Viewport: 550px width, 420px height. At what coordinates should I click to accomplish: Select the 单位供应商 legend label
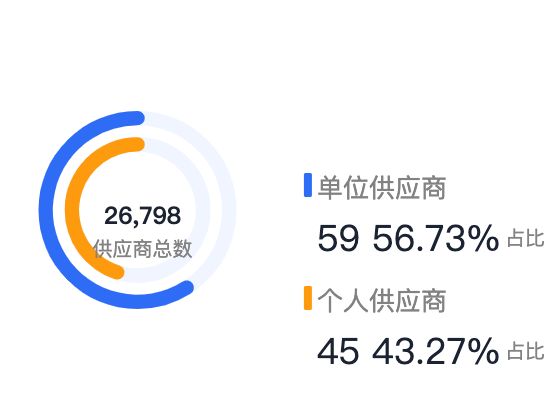pos(382,188)
